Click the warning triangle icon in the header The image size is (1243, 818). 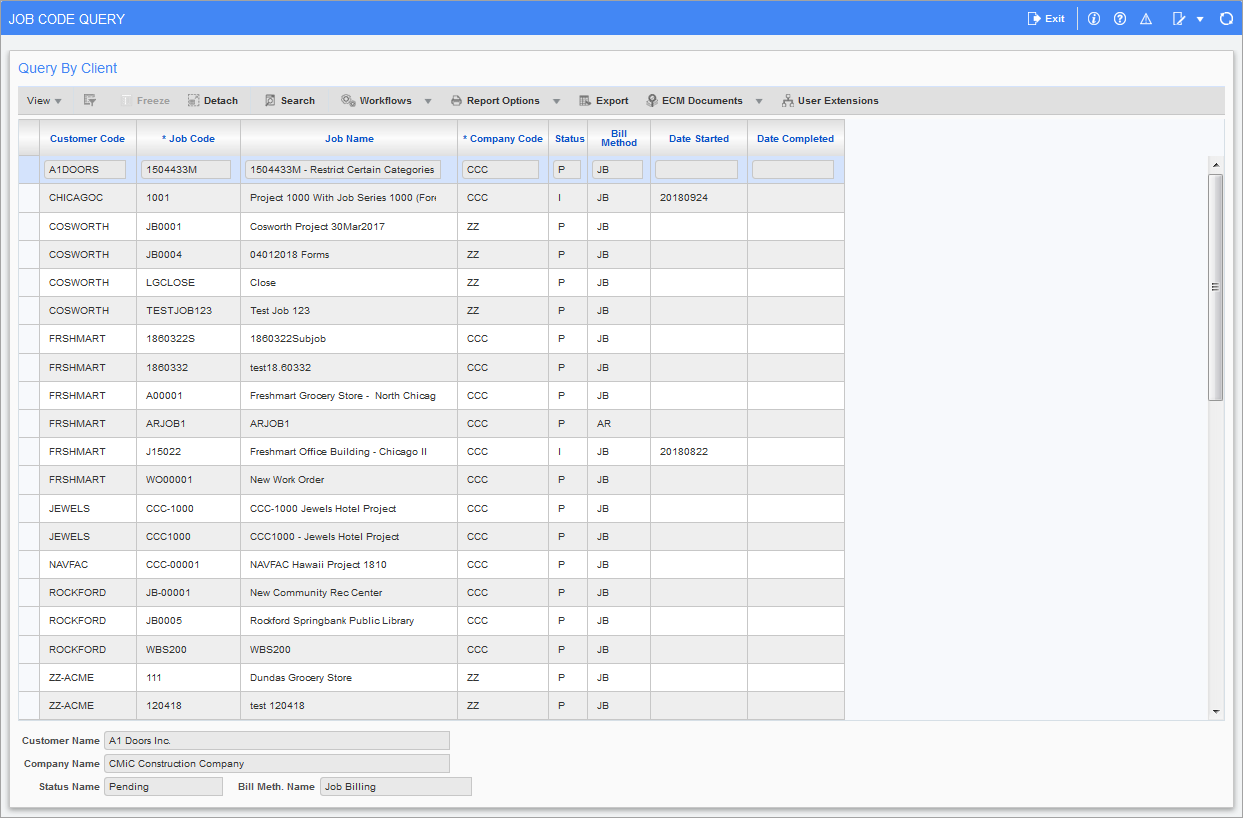(x=1146, y=18)
